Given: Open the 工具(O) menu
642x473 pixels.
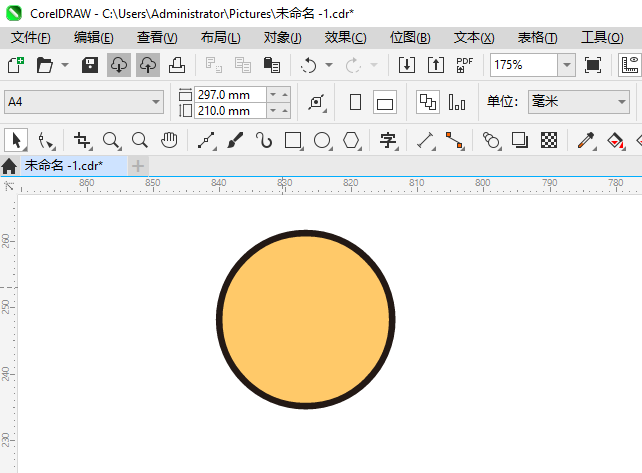Looking at the screenshot, I should [x=602, y=38].
